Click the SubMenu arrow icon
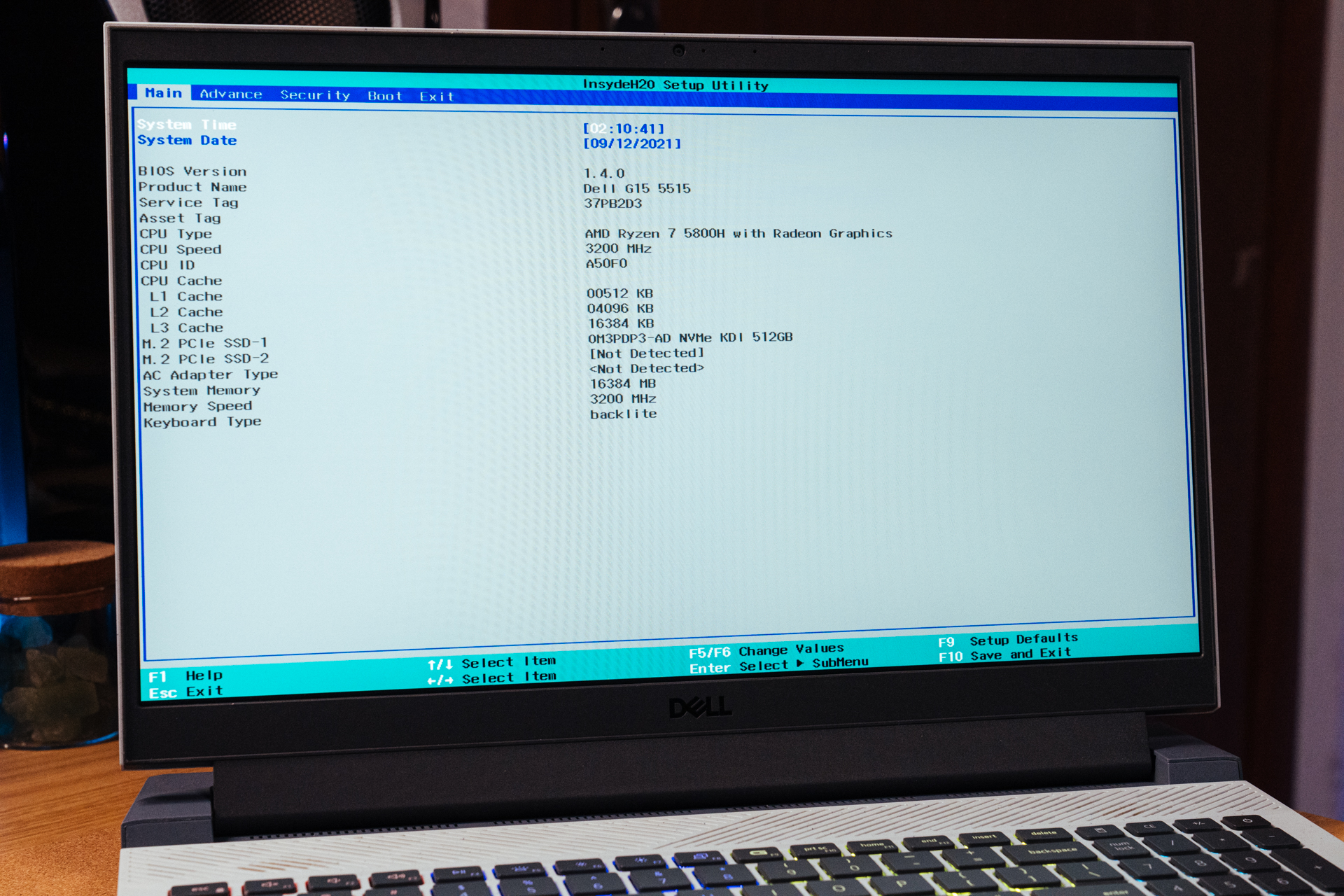 (799, 664)
